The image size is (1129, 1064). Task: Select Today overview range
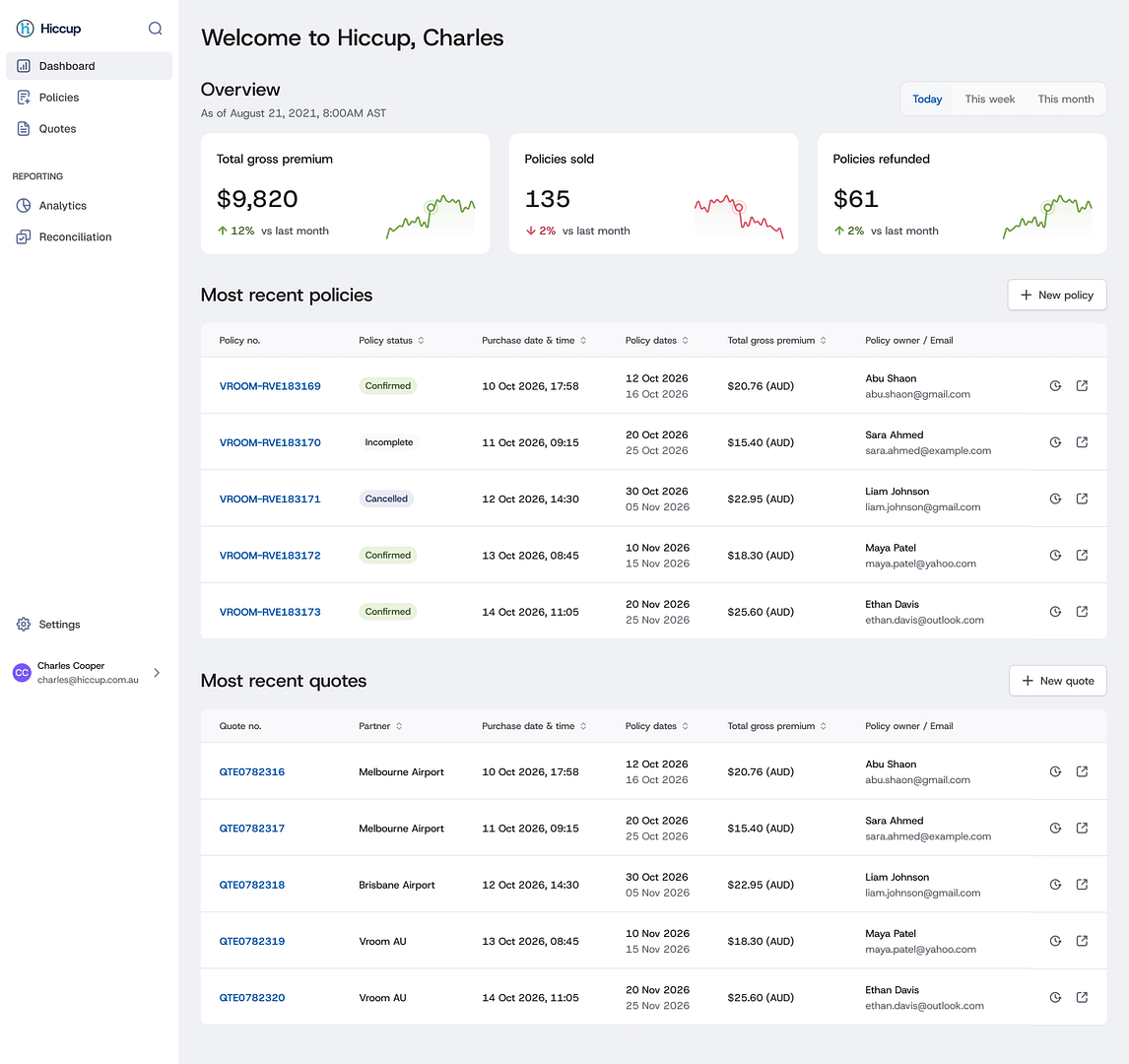(927, 100)
